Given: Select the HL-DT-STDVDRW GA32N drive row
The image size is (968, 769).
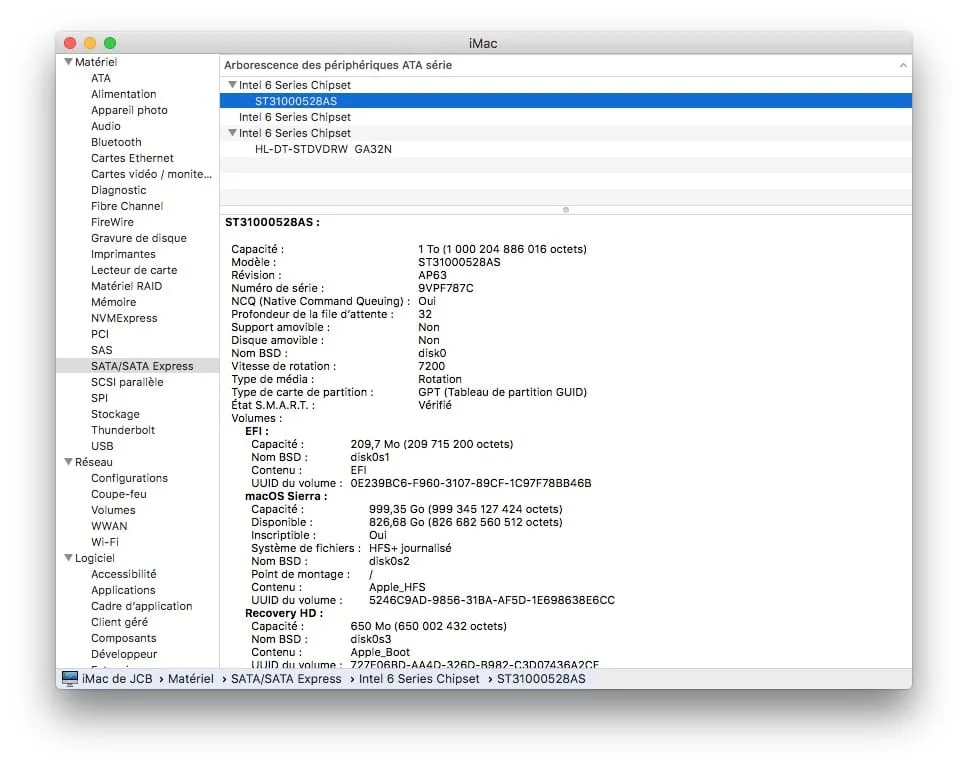Looking at the screenshot, I should (565, 149).
